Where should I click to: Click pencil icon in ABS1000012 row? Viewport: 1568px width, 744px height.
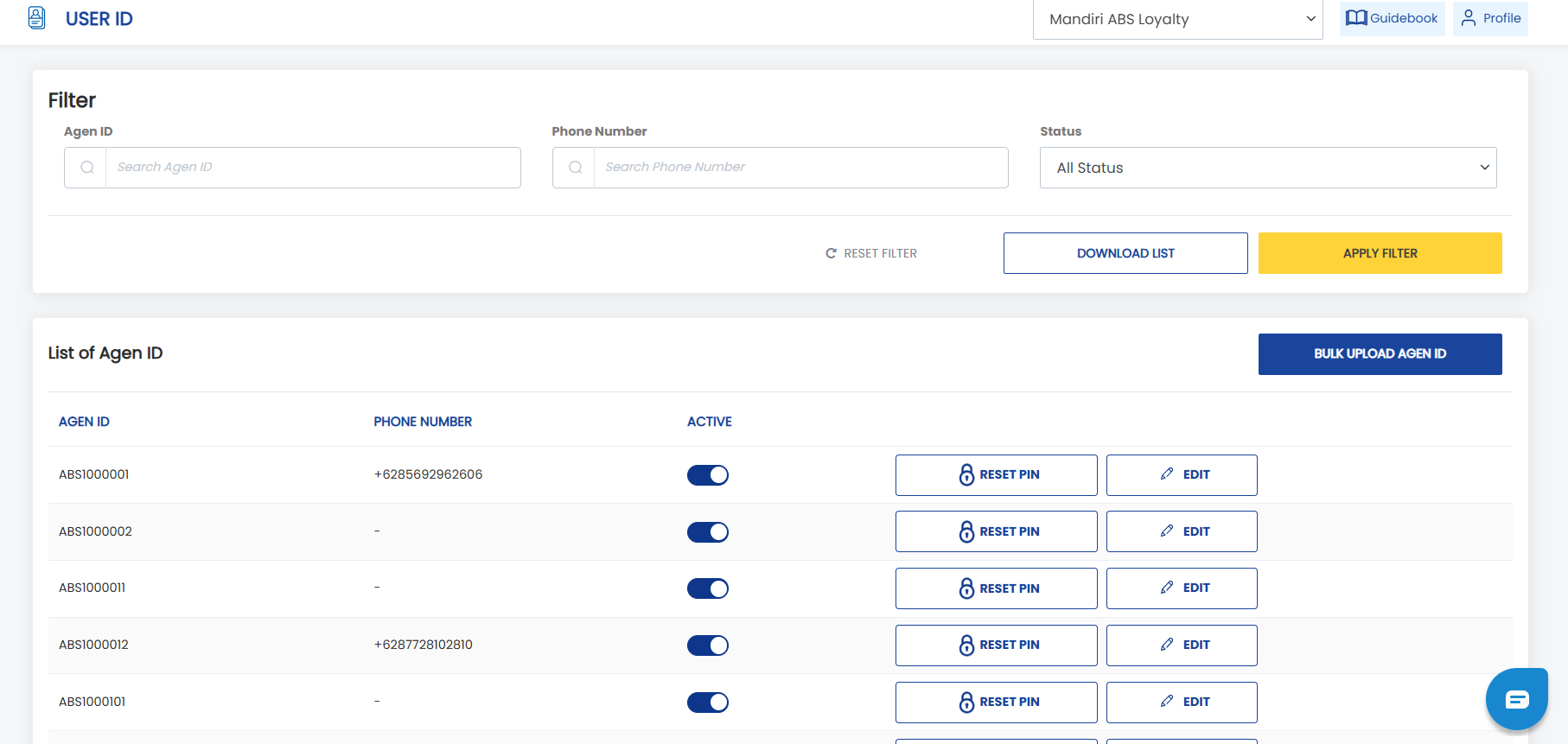point(1167,644)
